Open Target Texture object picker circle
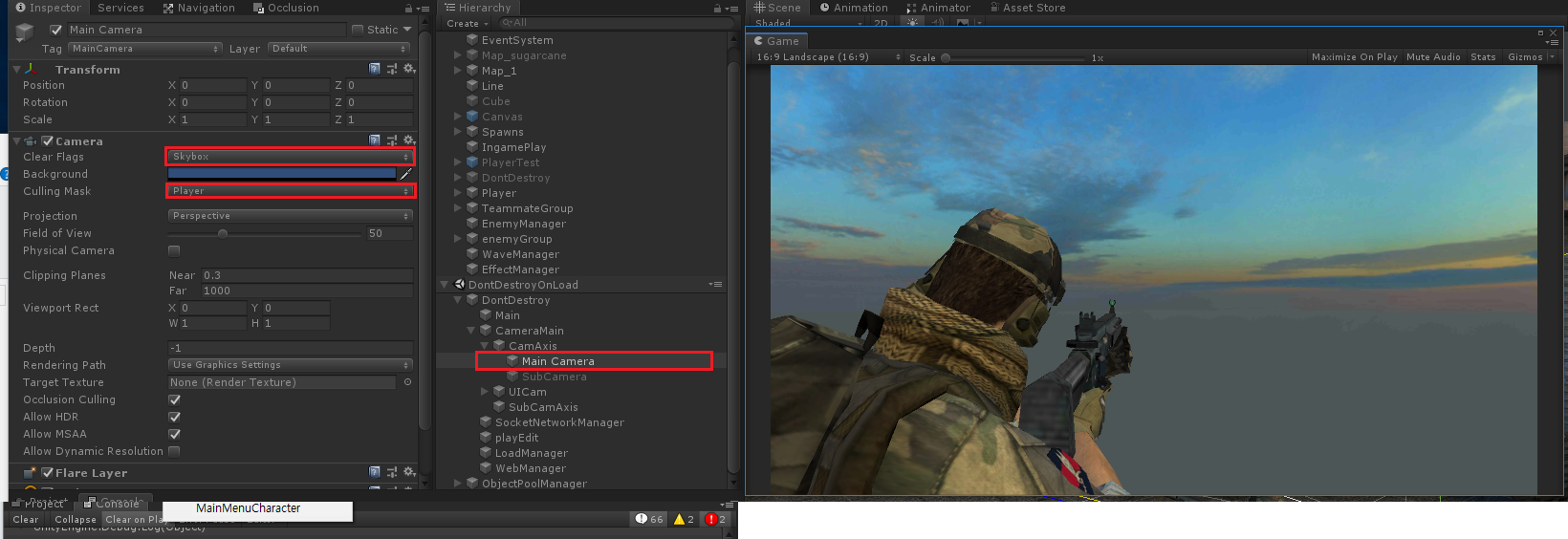Viewport: 1568px width, 539px height. (407, 382)
